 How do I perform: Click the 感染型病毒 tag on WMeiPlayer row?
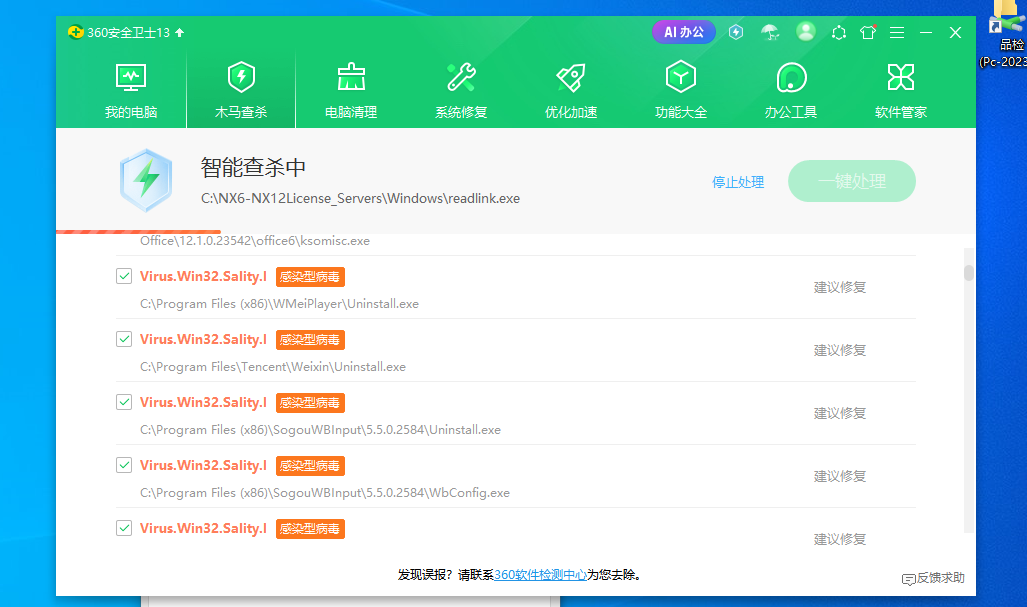pos(310,277)
